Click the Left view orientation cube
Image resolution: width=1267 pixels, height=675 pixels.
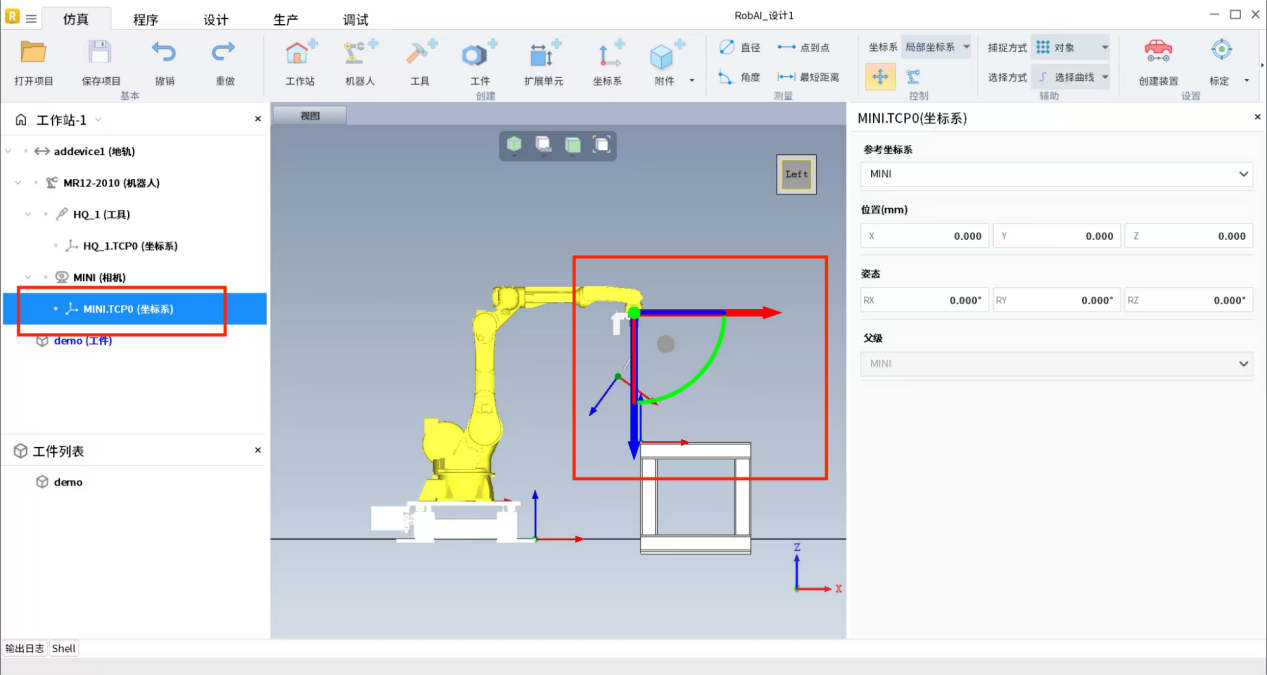796,174
